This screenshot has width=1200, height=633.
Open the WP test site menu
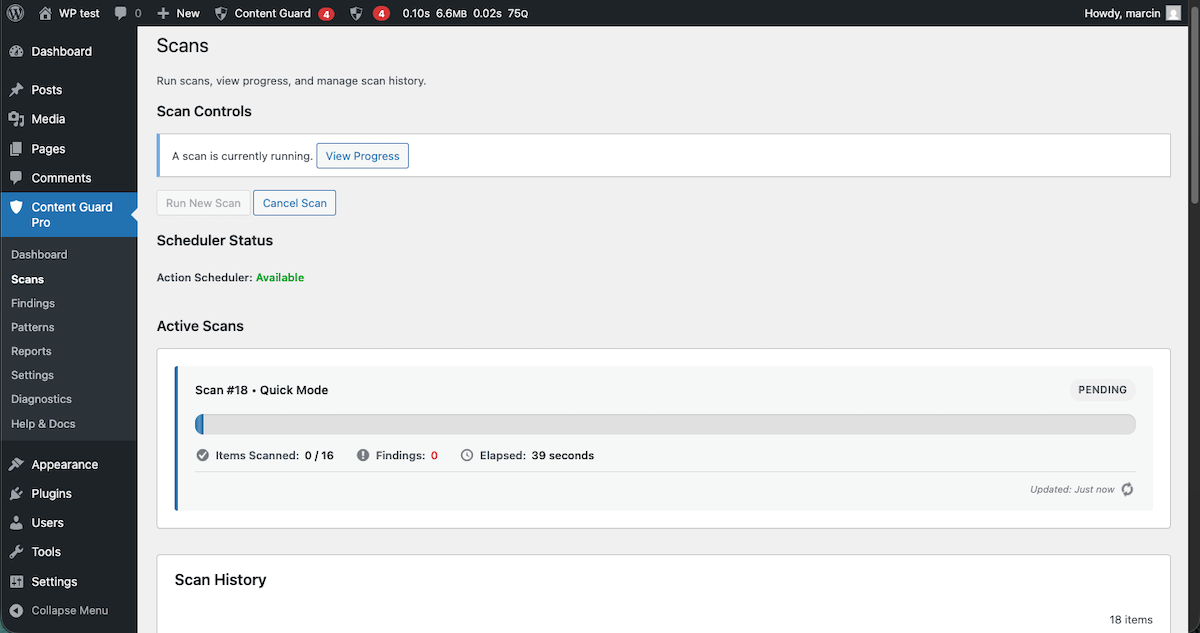pos(70,13)
